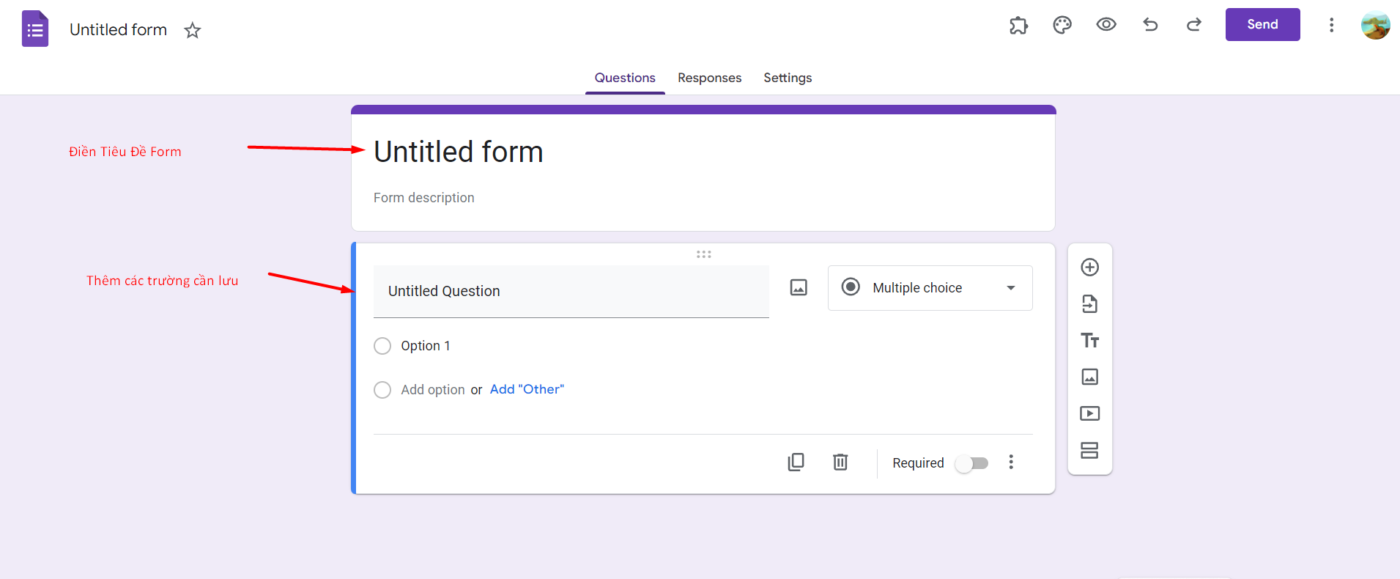Add a new question using the plus icon

[1089, 267]
